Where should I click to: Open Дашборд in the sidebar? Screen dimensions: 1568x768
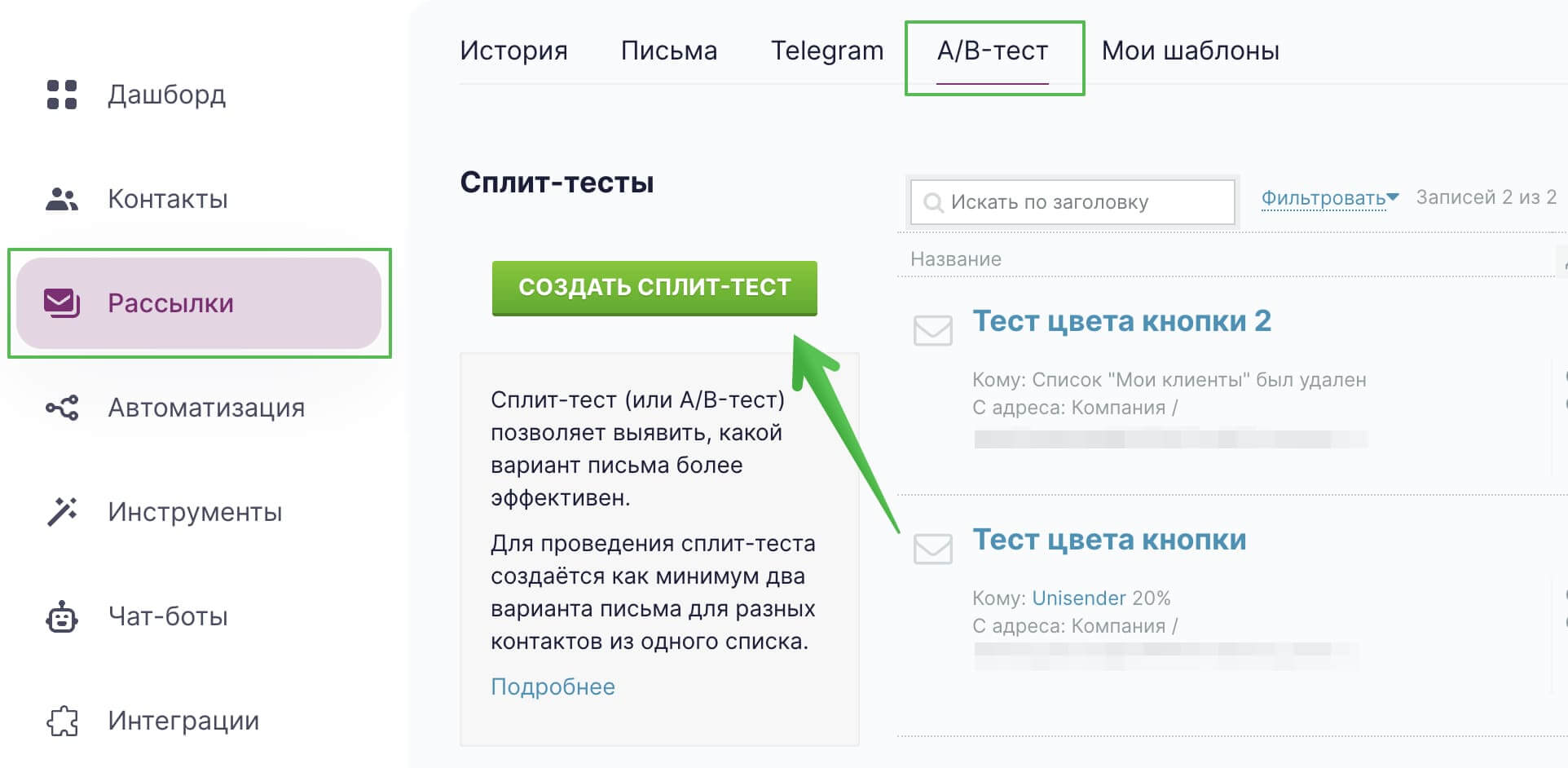tap(167, 95)
